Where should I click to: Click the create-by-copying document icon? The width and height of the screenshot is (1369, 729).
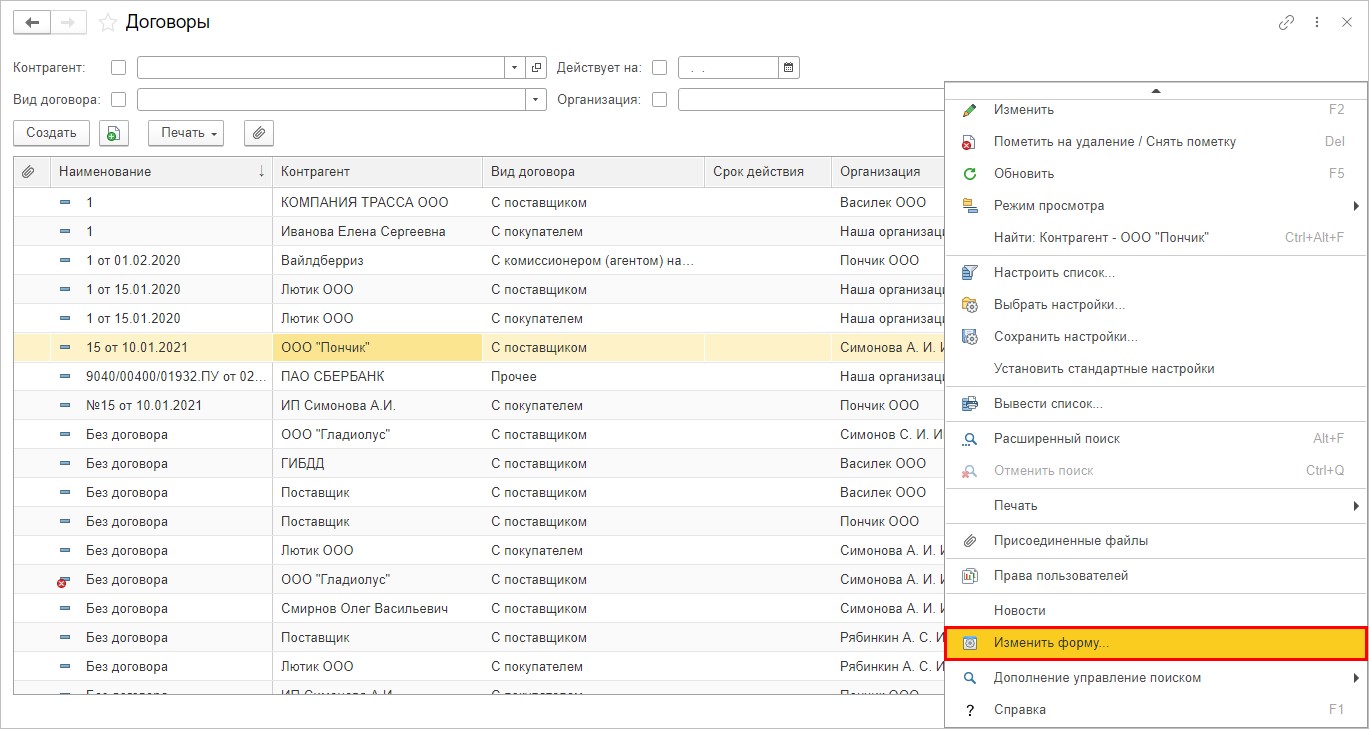(114, 133)
